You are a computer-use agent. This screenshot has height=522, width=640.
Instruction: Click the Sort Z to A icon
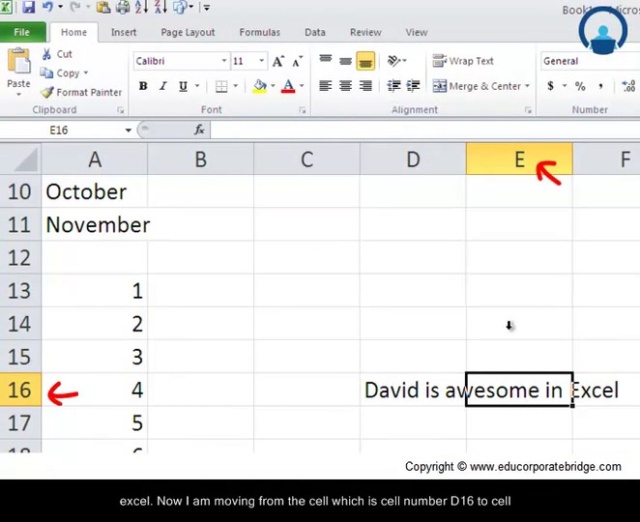160,7
